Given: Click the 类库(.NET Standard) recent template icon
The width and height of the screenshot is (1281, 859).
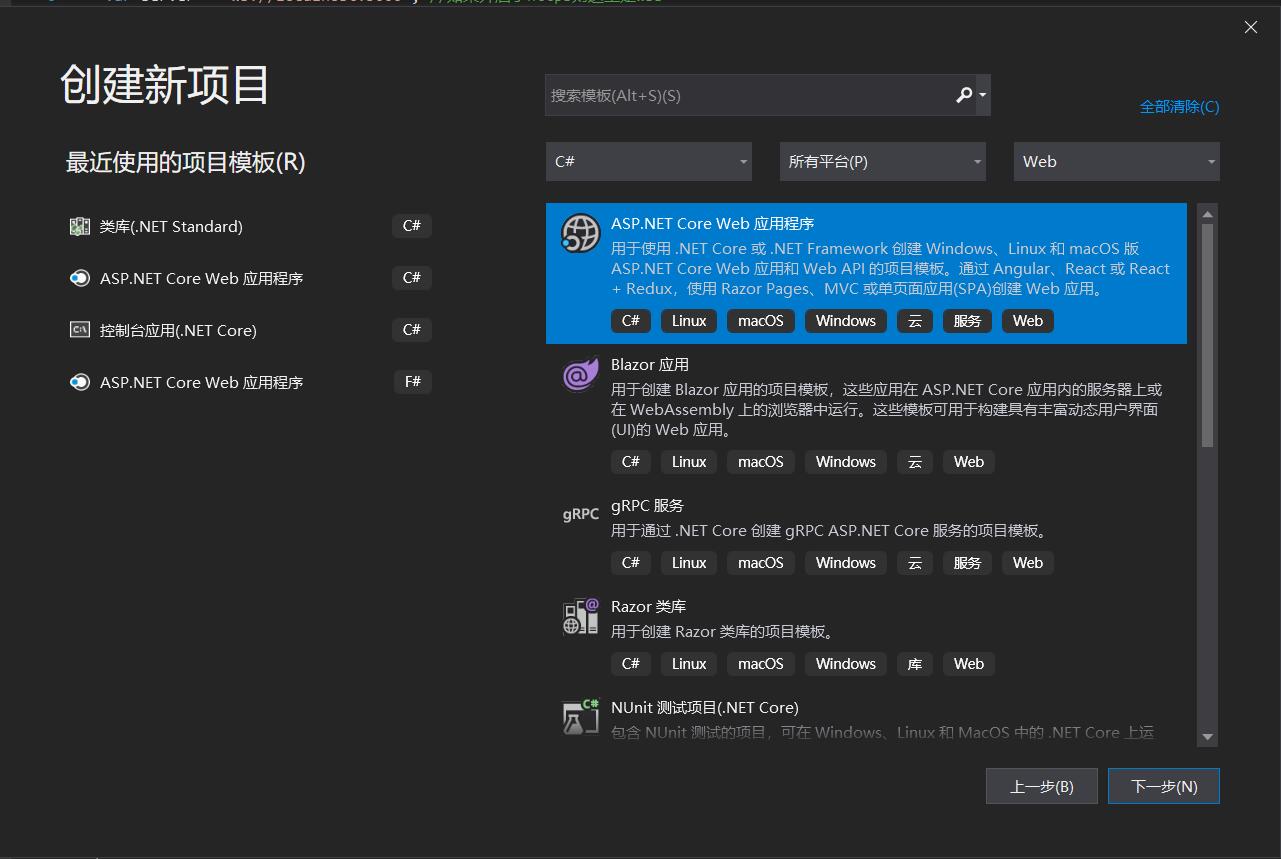Looking at the screenshot, I should click(79, 226).
